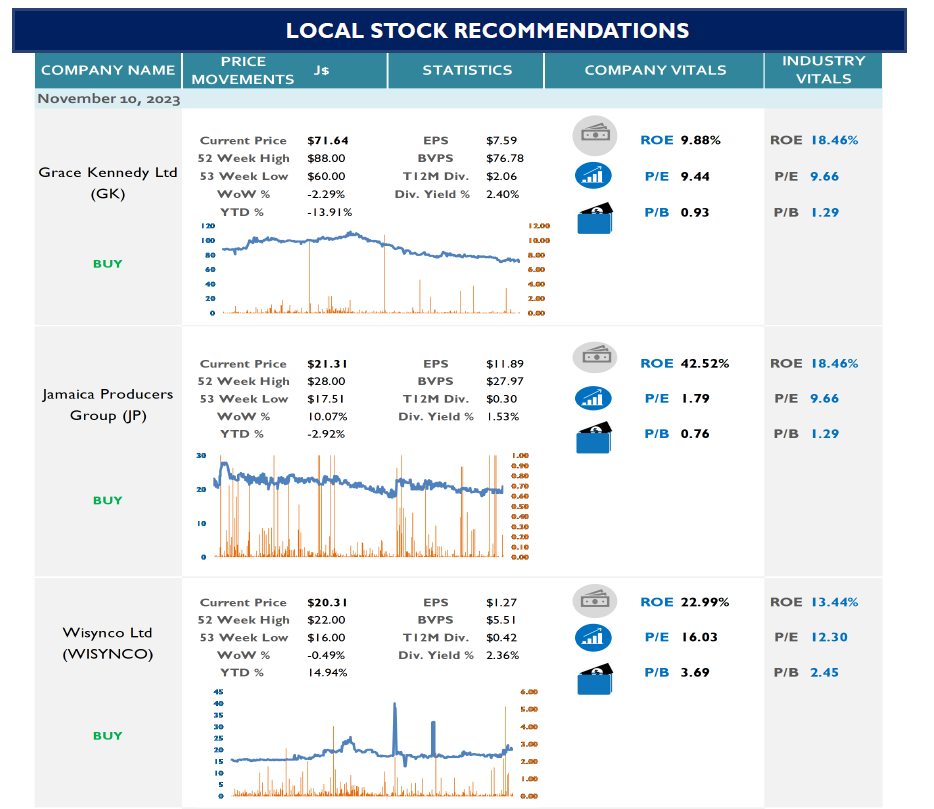Click Wisynco company P/E 16.03
Image resolution: width=934 pixels, height=809 pixels.
pos(699,637)
